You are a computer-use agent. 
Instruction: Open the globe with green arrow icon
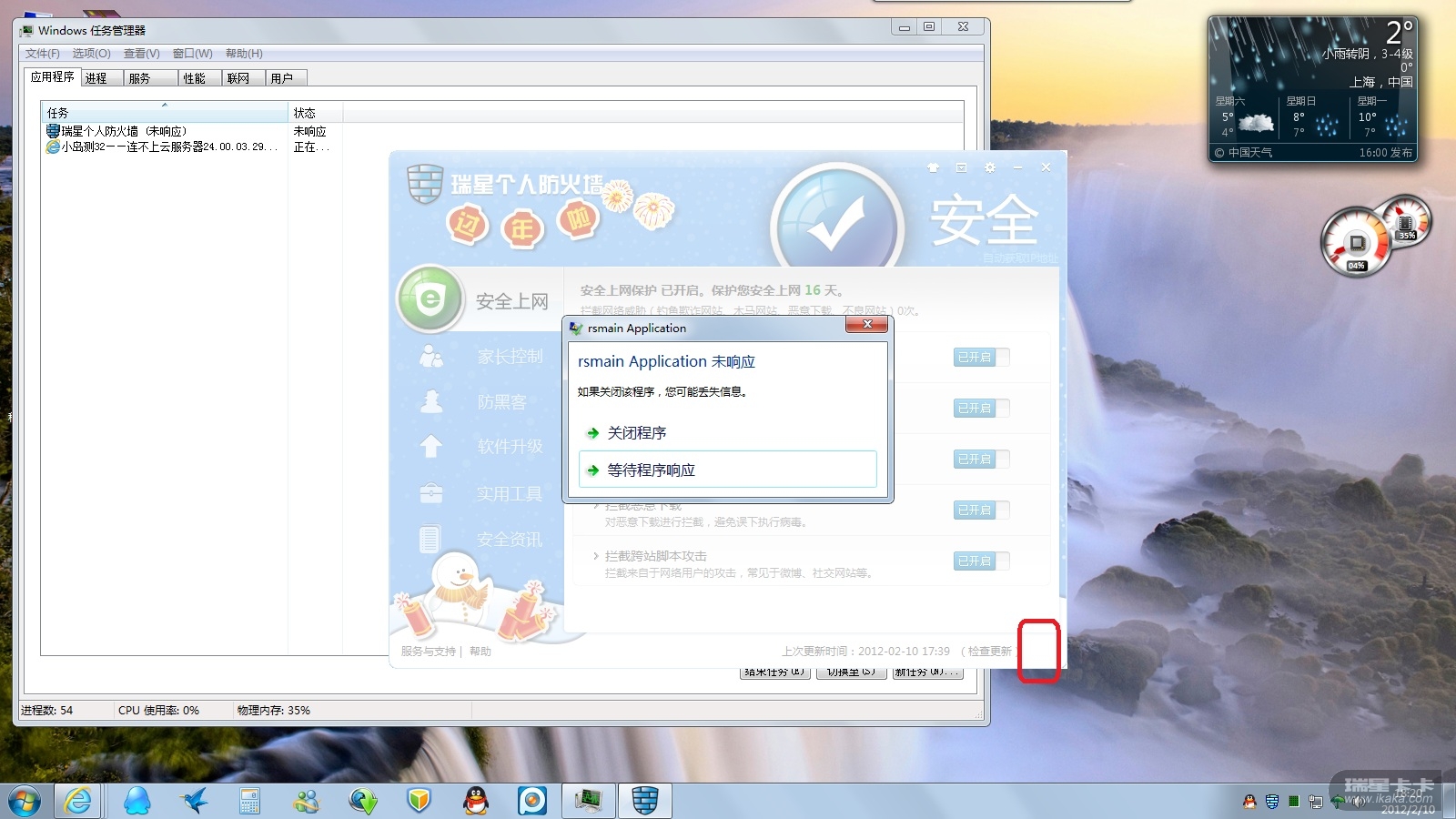(363, 801)
